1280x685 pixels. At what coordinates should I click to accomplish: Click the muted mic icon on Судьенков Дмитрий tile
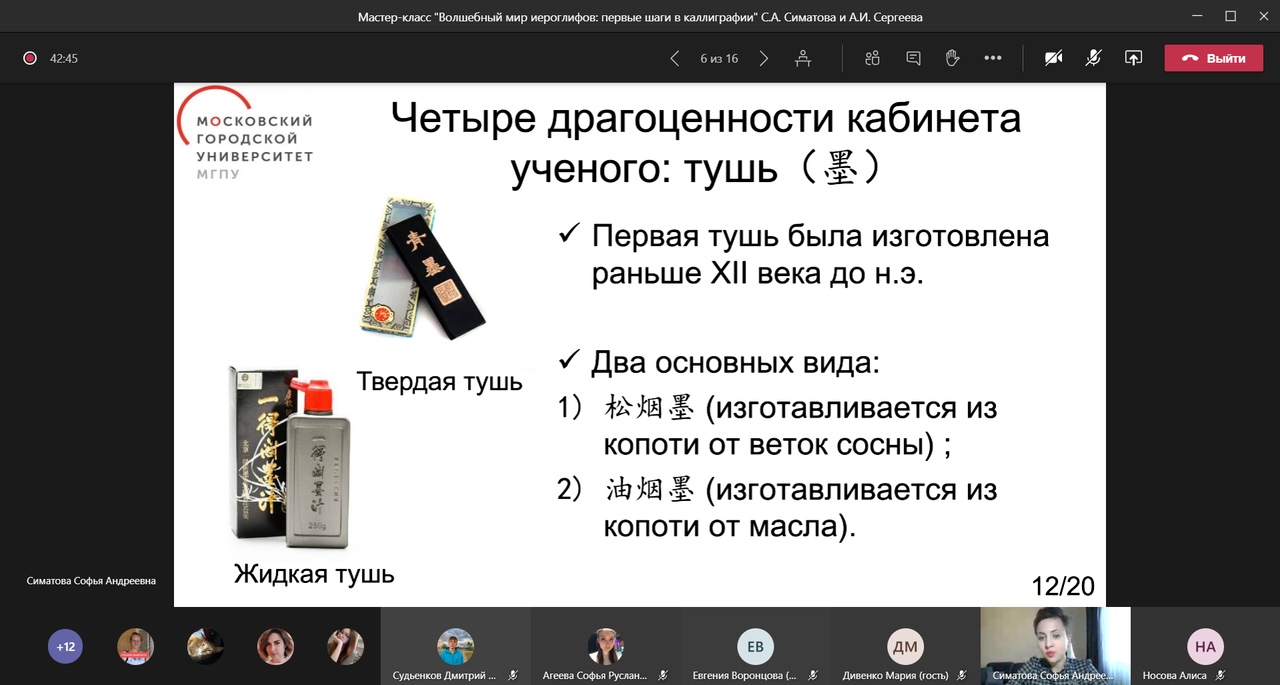tap(512, 675)
